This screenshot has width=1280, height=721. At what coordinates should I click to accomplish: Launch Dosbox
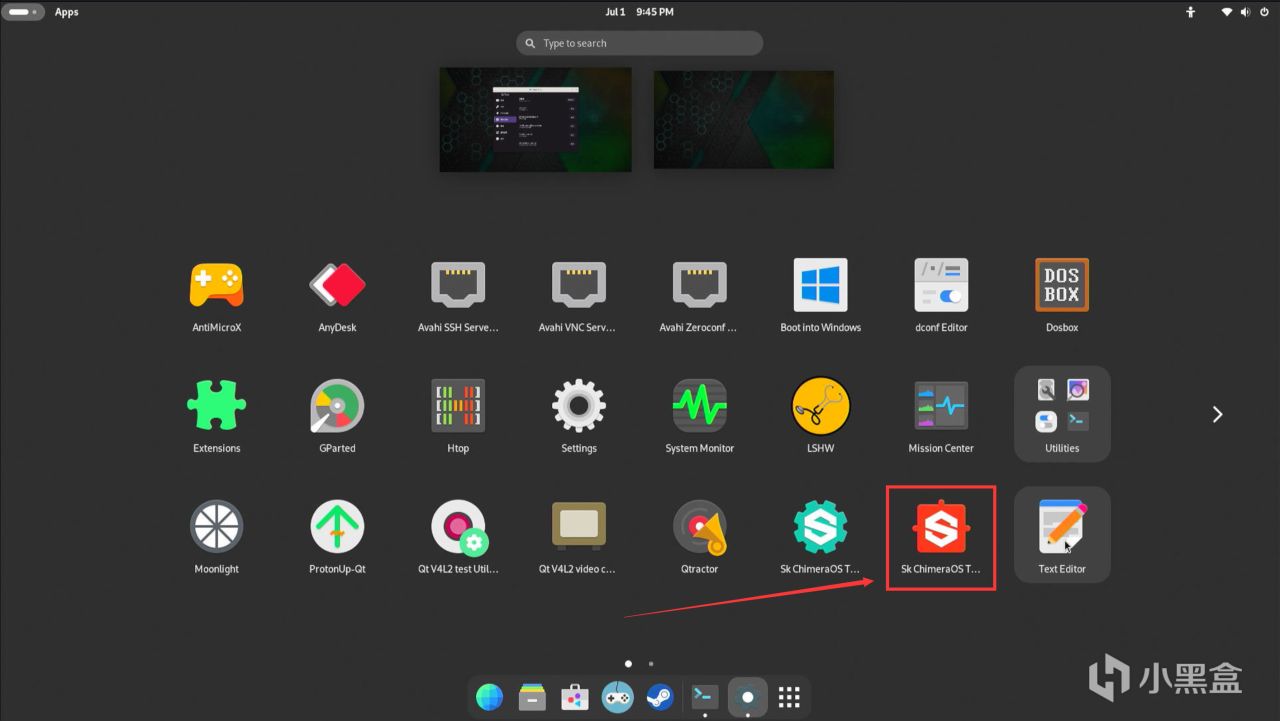point(1062,286)
